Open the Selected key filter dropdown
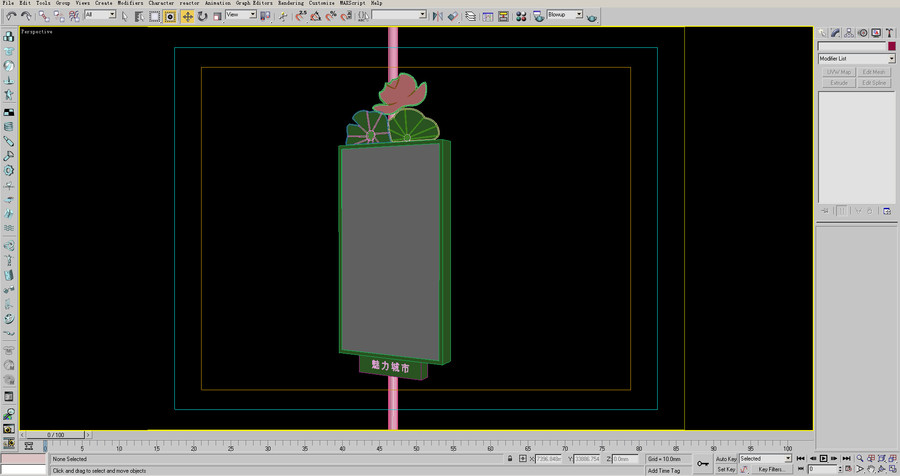 [765, 458]
